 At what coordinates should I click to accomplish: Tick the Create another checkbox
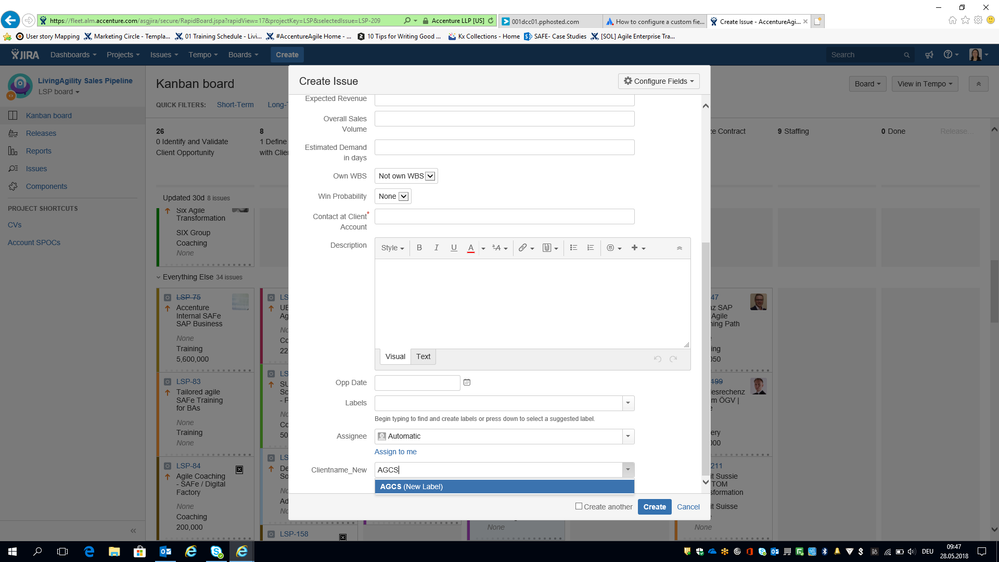(x=579, y=506)
